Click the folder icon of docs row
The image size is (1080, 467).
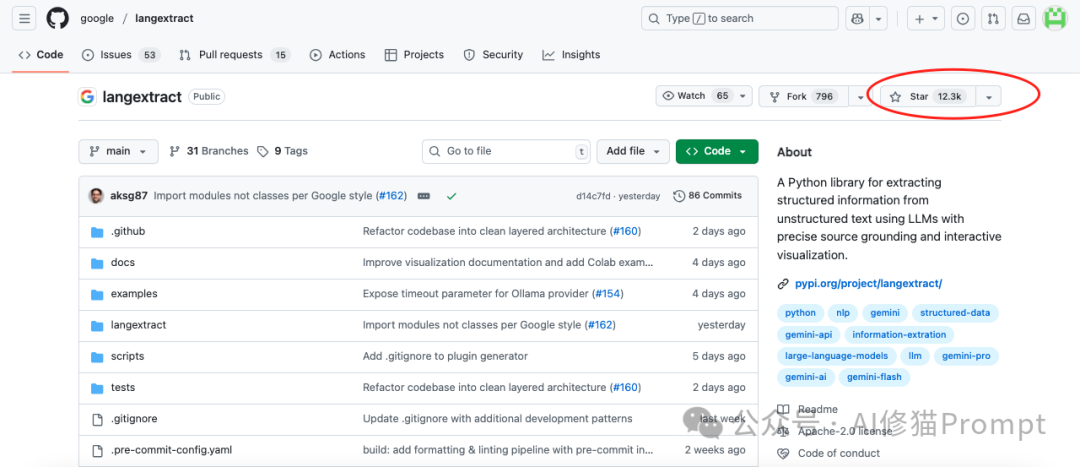[97, 262]
